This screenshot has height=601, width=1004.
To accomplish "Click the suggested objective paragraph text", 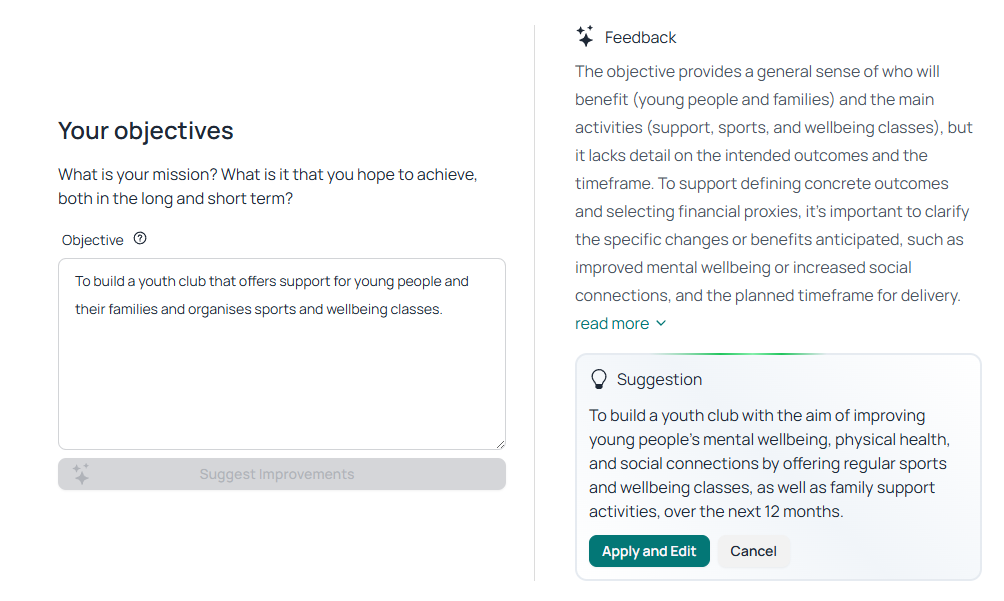I will (x=767, y=463).
